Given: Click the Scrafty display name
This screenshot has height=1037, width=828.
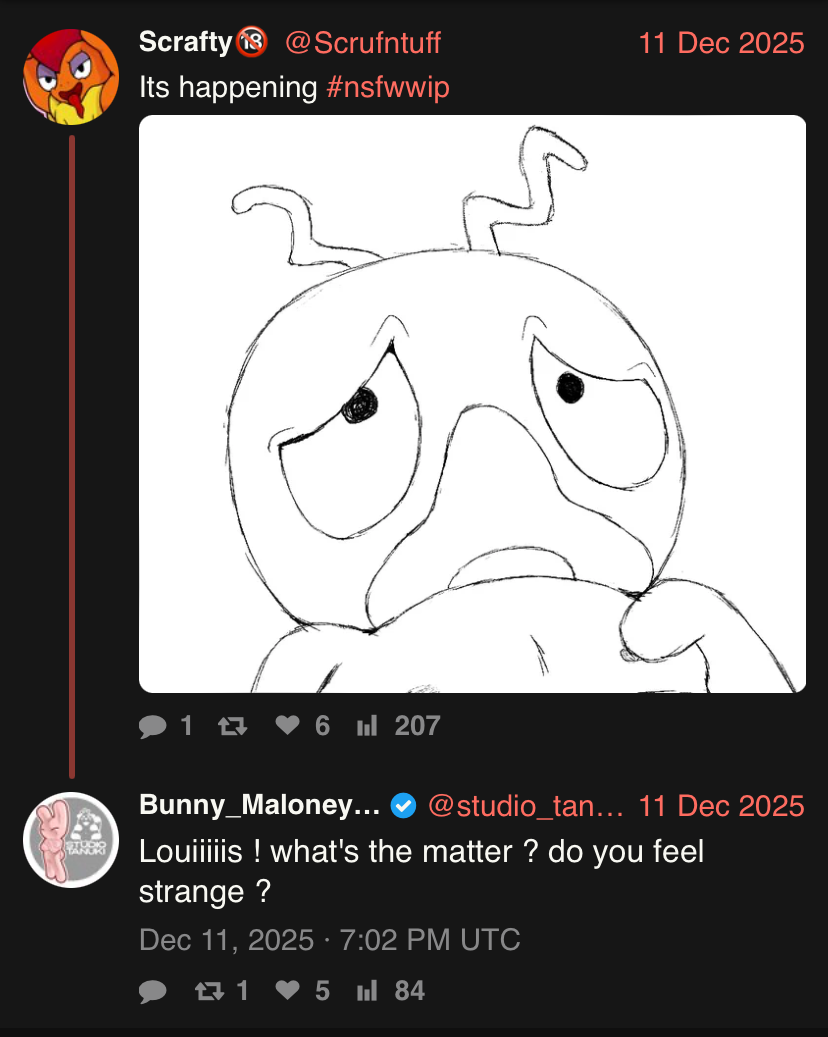Looking at the screenshot, I should pos(185,43).
